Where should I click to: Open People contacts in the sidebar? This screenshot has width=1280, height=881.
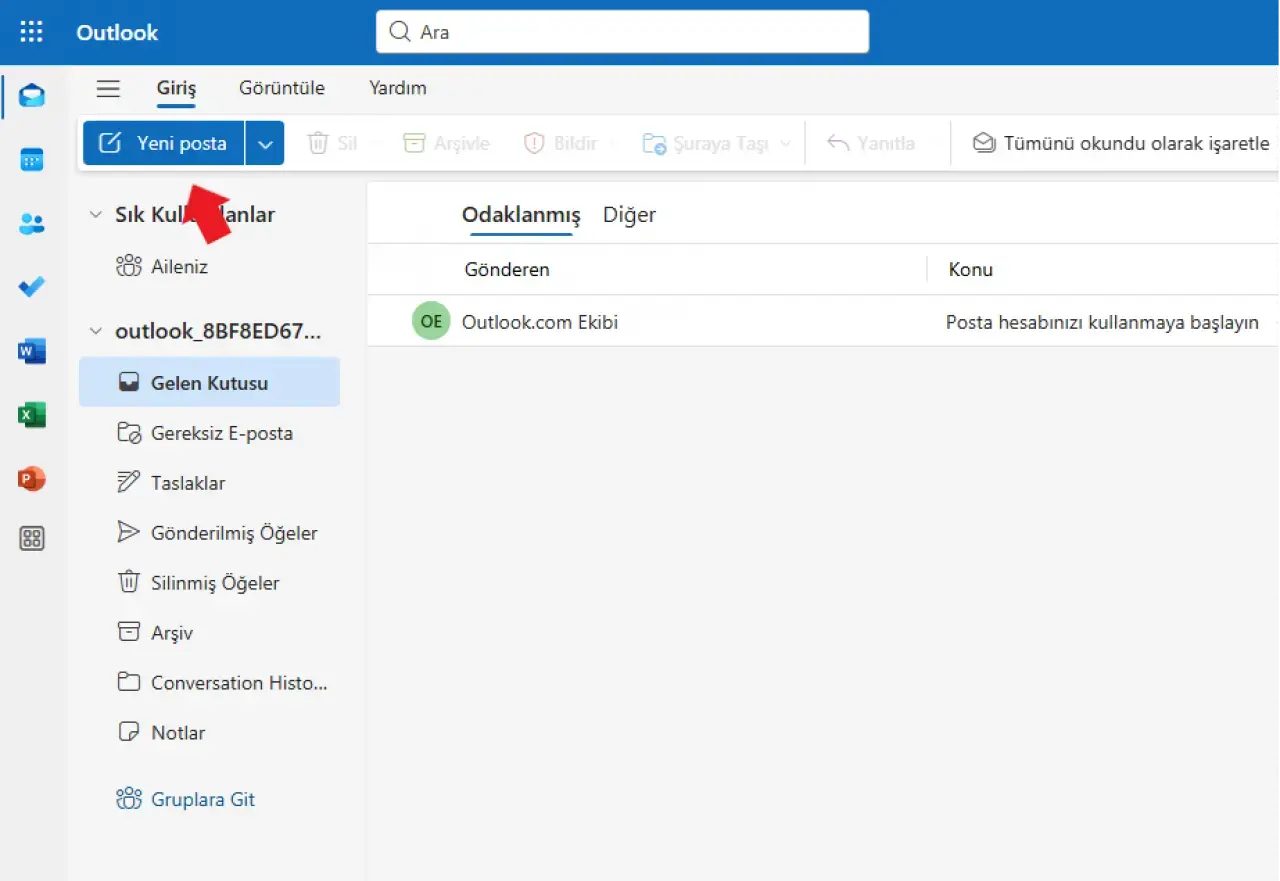pyautogui.click(x=32, y=225)
